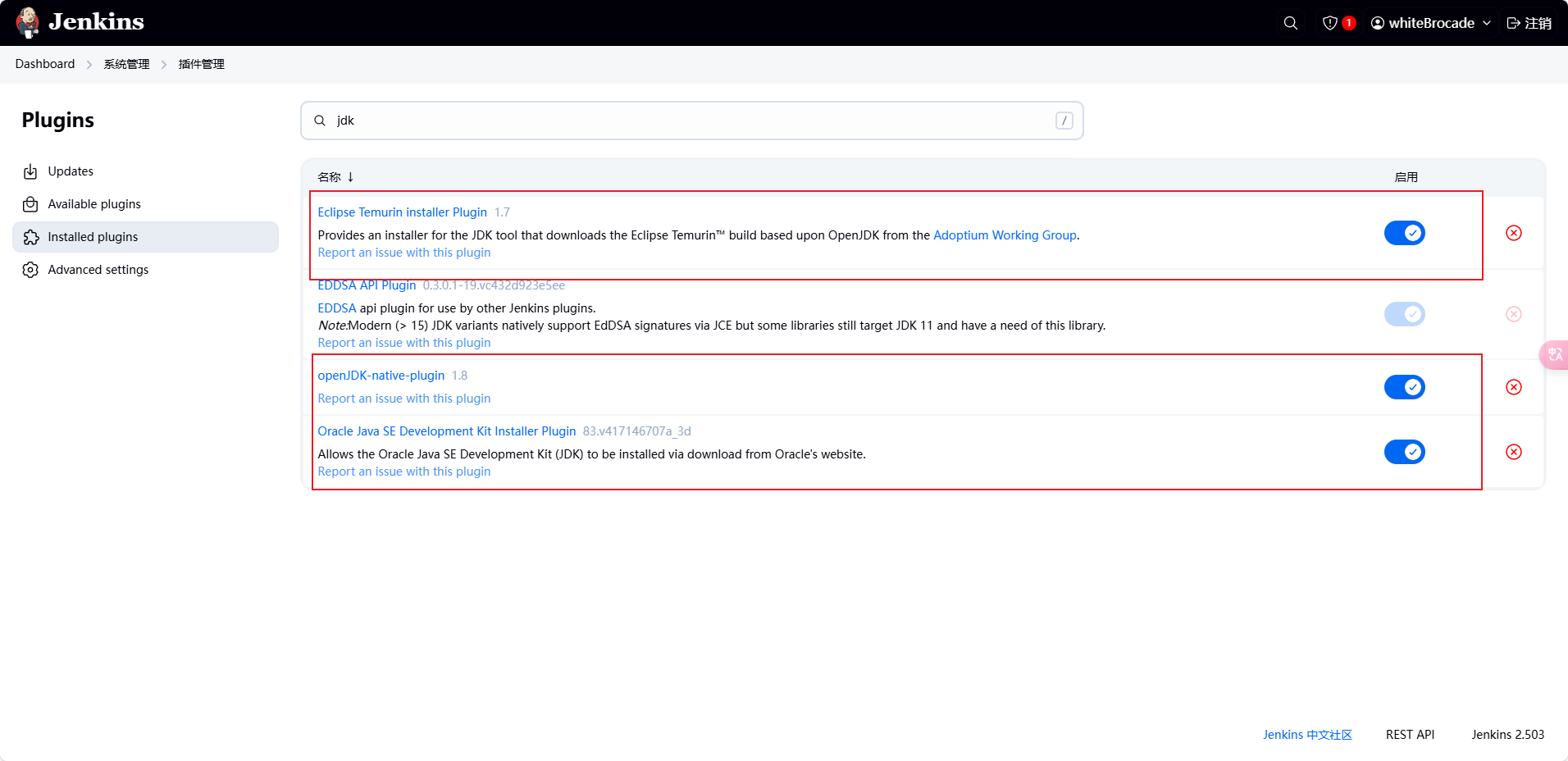Go to Dashboard breadcrumb

point(45,64)
